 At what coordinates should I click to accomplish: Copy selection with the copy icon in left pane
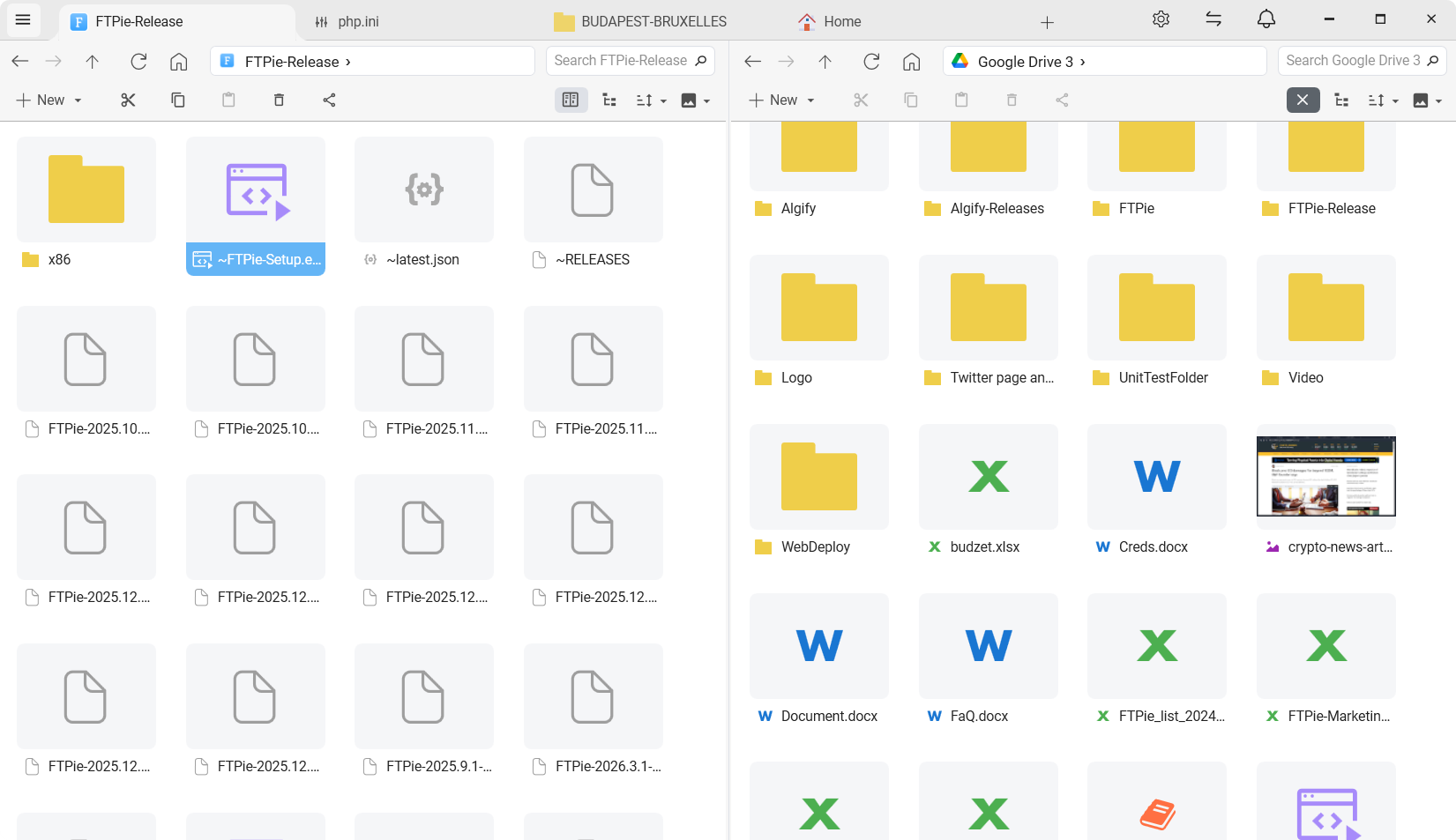point(178,100)
